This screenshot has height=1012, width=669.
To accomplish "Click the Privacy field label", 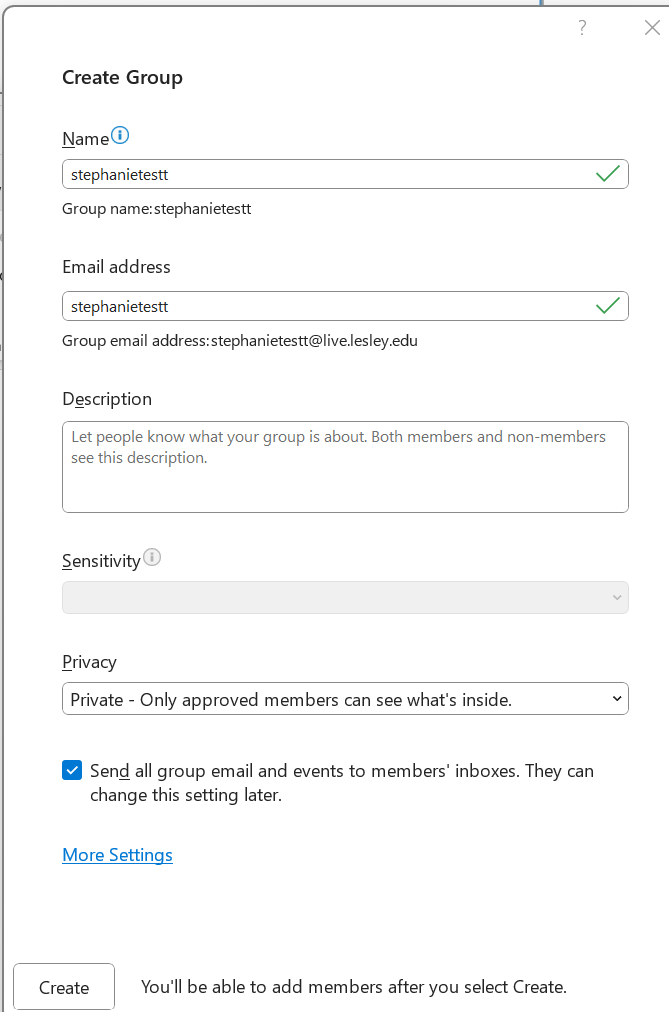I will 90,662.
